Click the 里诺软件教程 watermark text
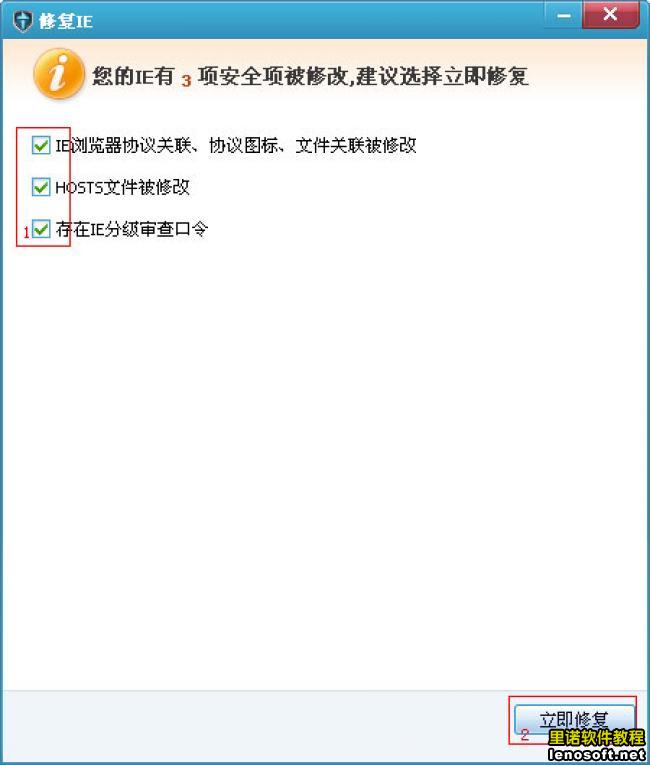 [596, 737]
